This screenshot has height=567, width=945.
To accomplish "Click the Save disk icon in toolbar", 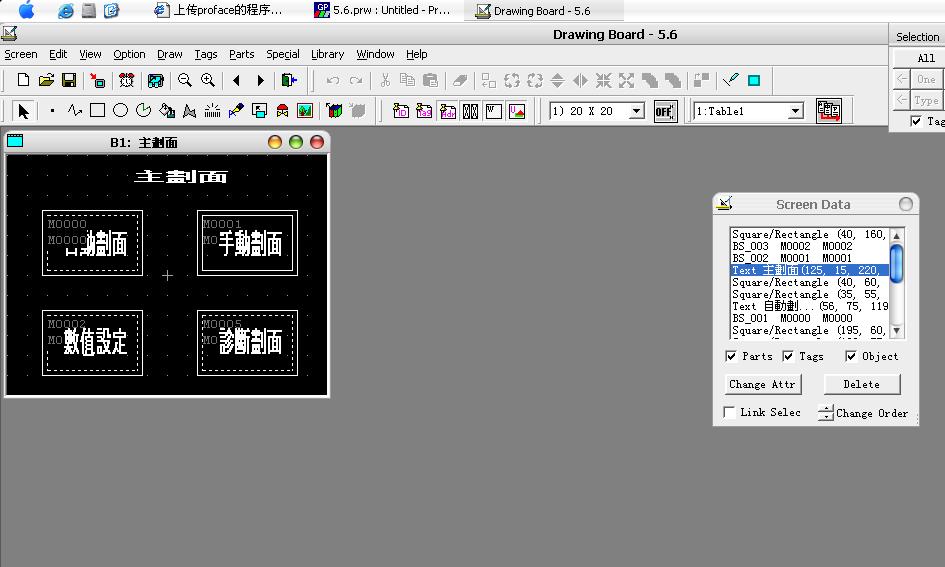I will click(x=69, y=80).
